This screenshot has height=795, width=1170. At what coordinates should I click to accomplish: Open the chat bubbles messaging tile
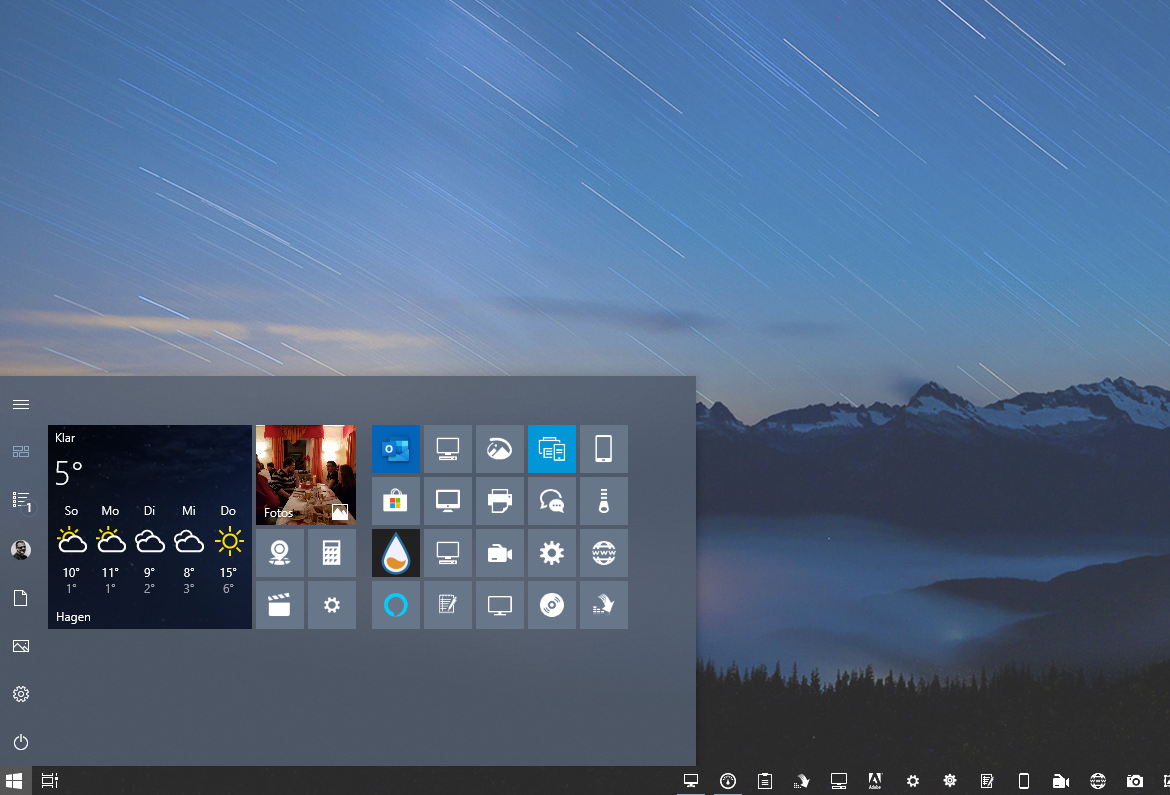pos(551,501)
